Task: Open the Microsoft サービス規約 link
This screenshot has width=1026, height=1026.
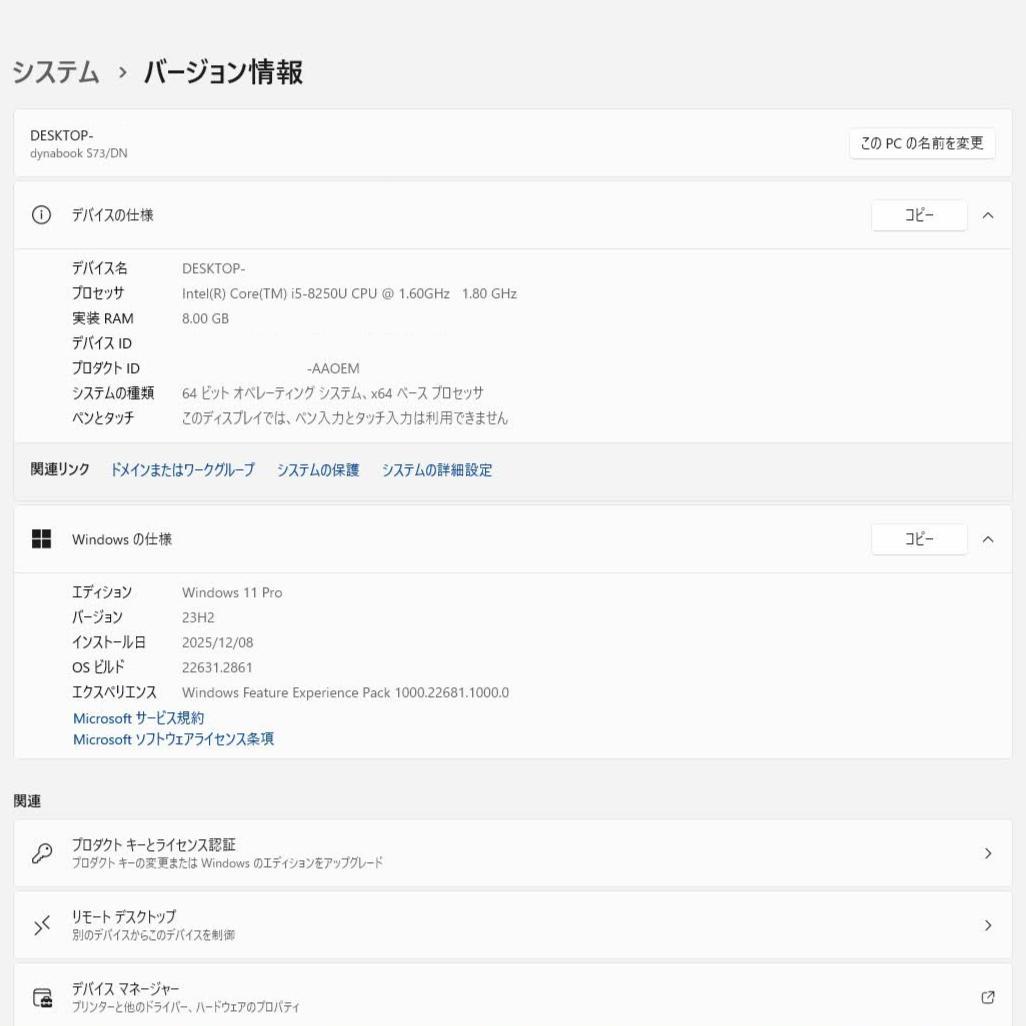Action: click(136, 717)
